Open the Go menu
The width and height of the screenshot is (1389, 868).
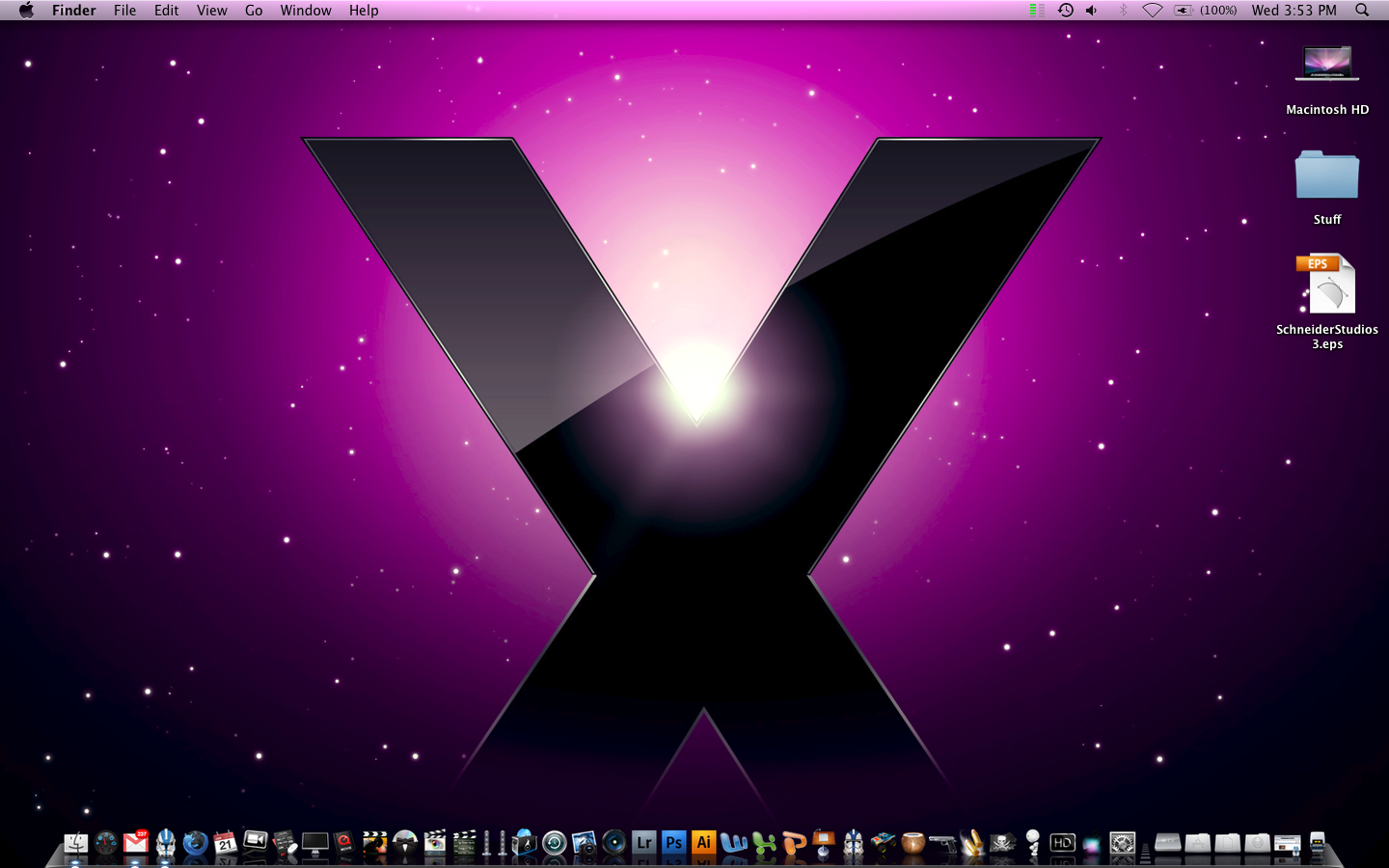[x=254, y=10]
